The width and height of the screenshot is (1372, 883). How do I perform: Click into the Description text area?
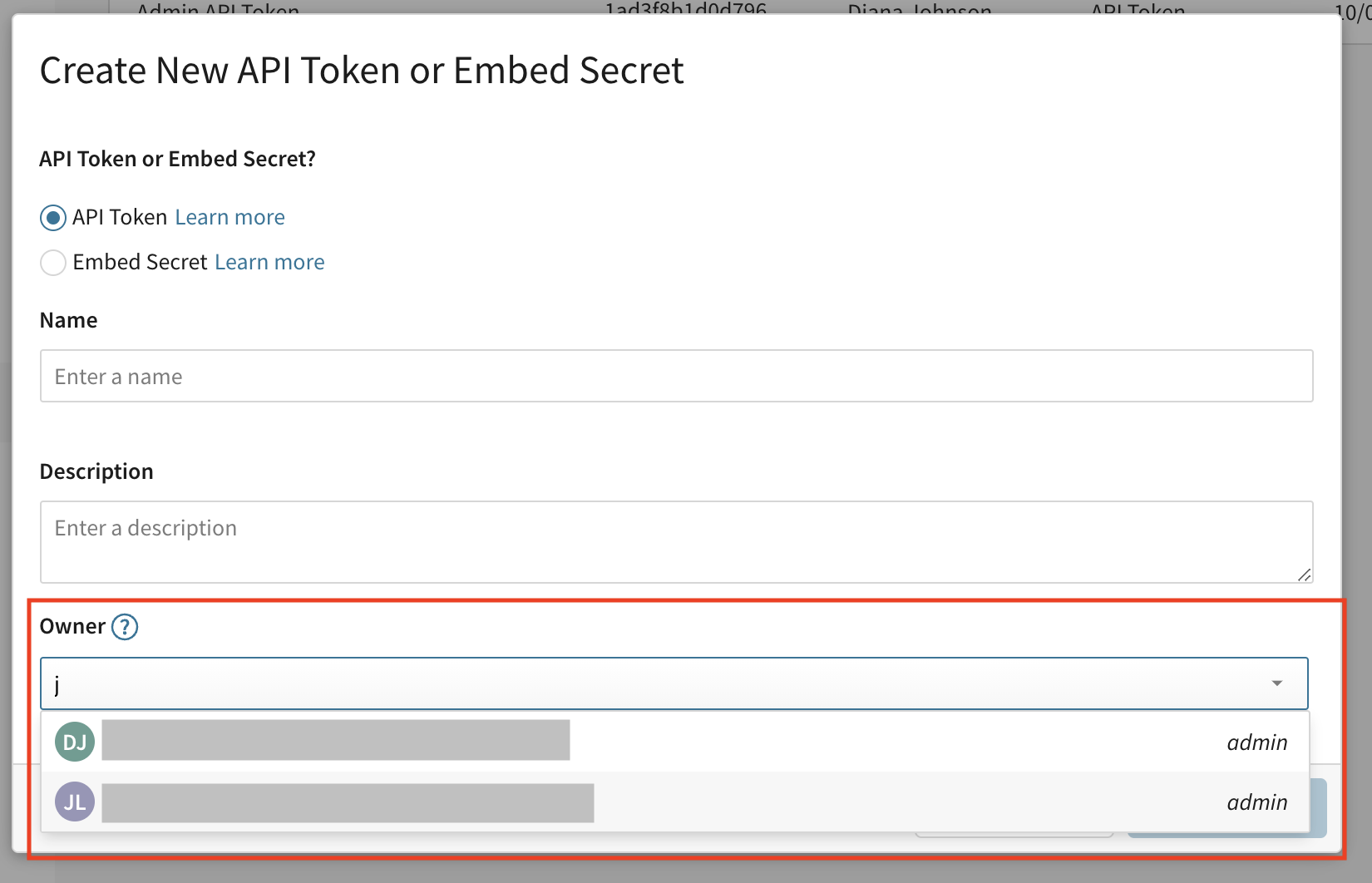click(676, 541)
